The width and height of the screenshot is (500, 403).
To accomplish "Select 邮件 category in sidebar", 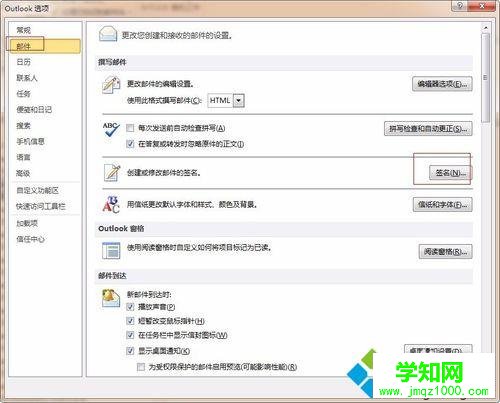I will click(45, 46).
